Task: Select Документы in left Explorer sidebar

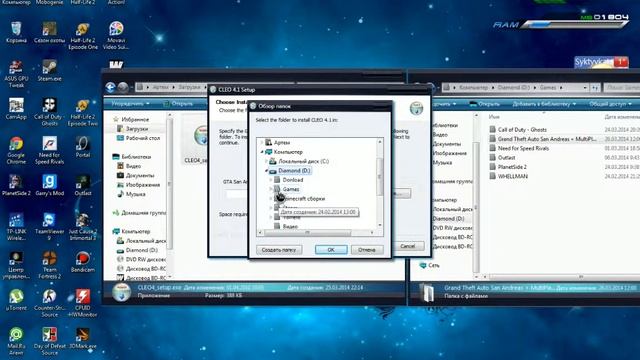Action: 140,175
